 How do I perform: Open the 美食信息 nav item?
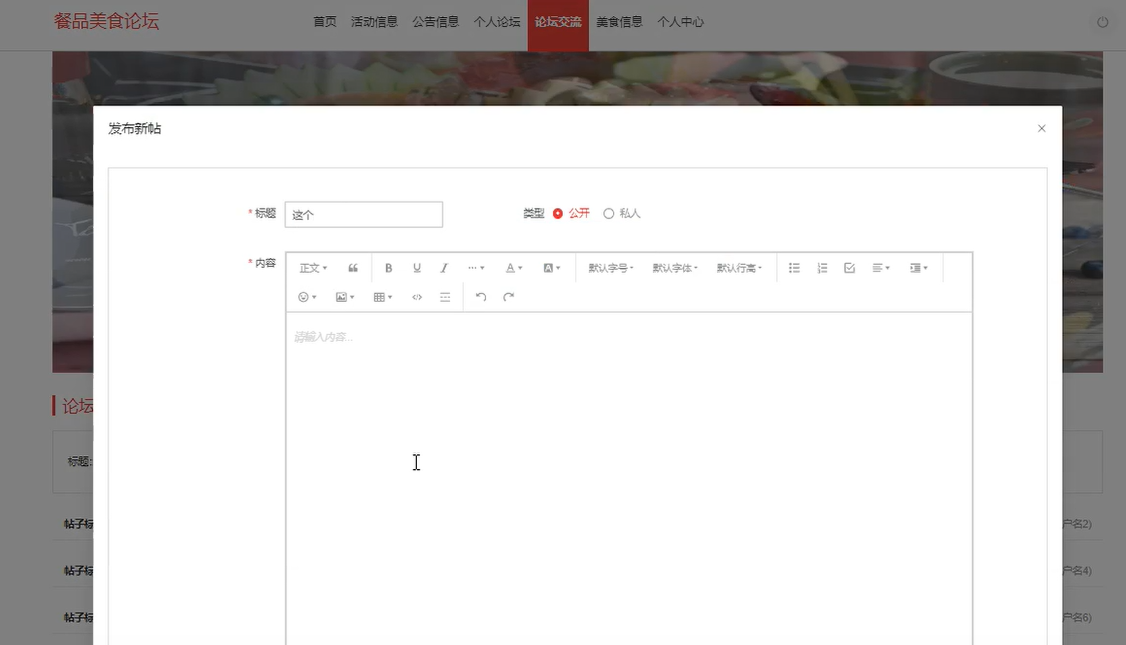point(619,22)
